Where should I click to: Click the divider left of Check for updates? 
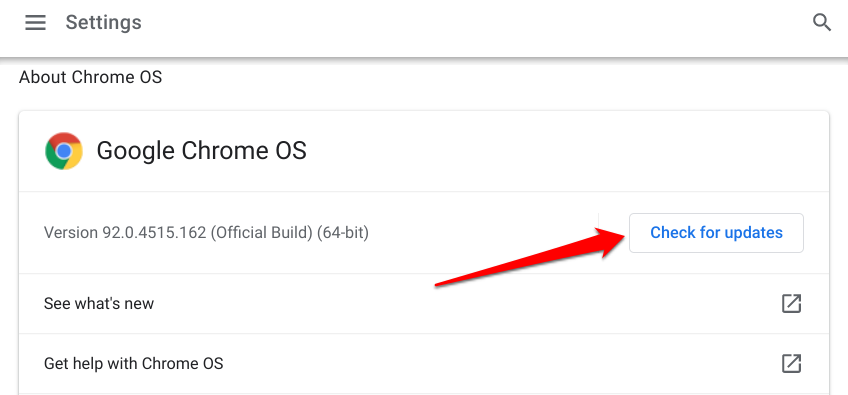(x=599, y=233)
